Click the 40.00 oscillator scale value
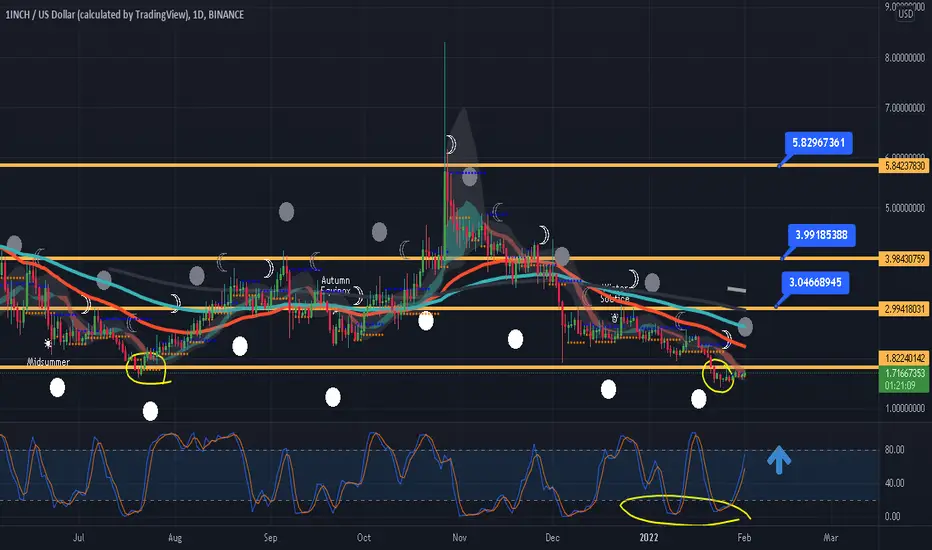Viewport: 932px width, 550px height. tap(895, 483)
